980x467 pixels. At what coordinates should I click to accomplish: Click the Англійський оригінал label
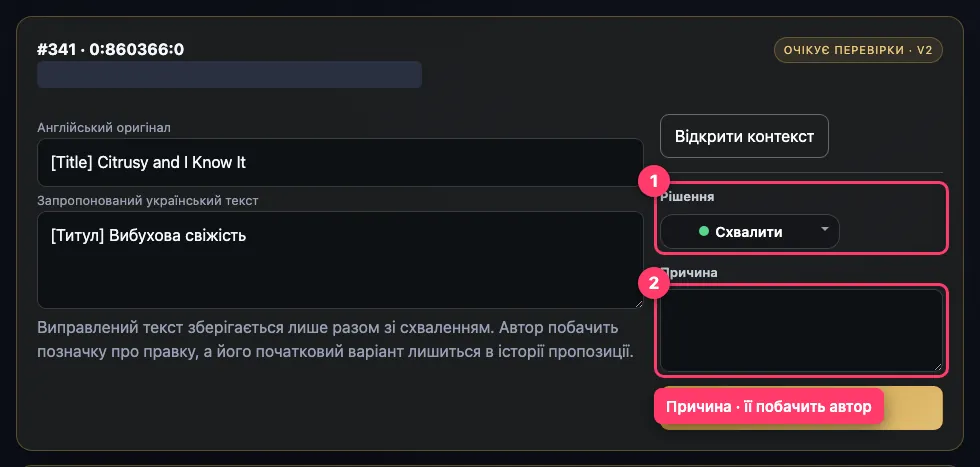pos(104,128)
